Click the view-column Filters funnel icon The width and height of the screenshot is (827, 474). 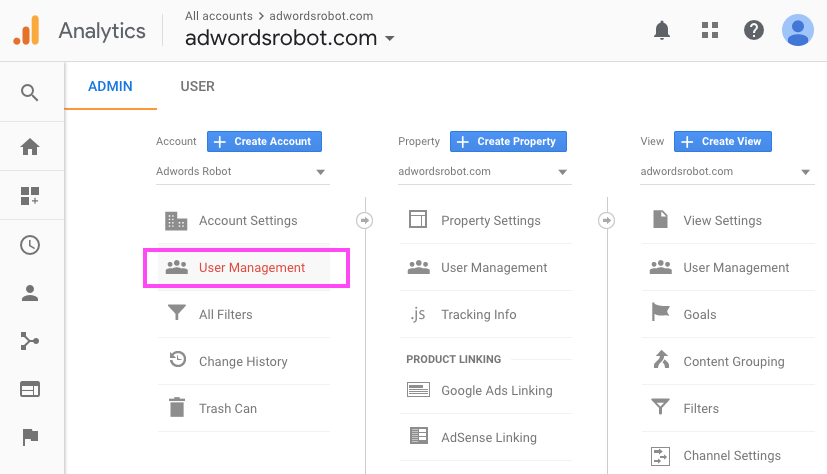click(x=660, y=407)
